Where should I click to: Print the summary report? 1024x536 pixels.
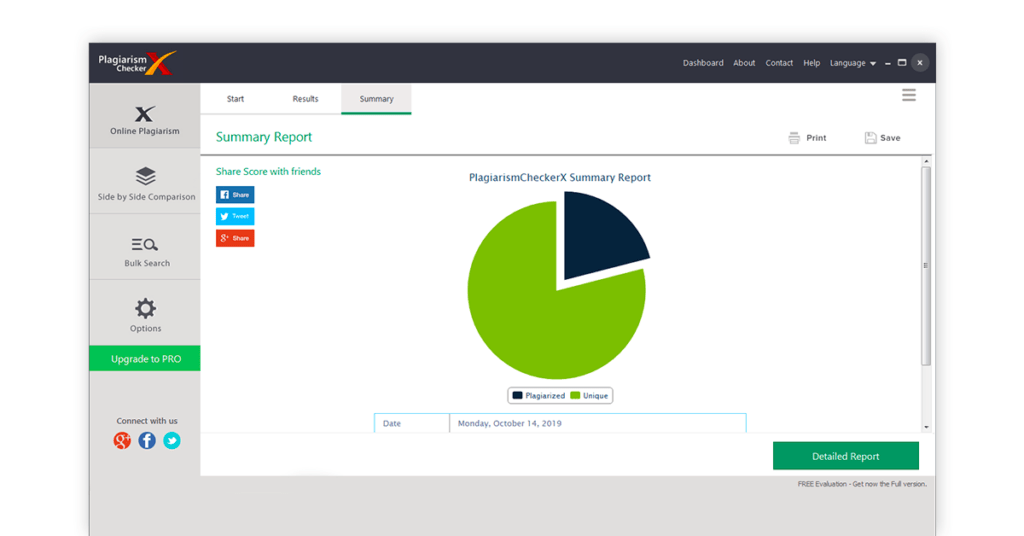pyautogui.click(x=807, y=138)
